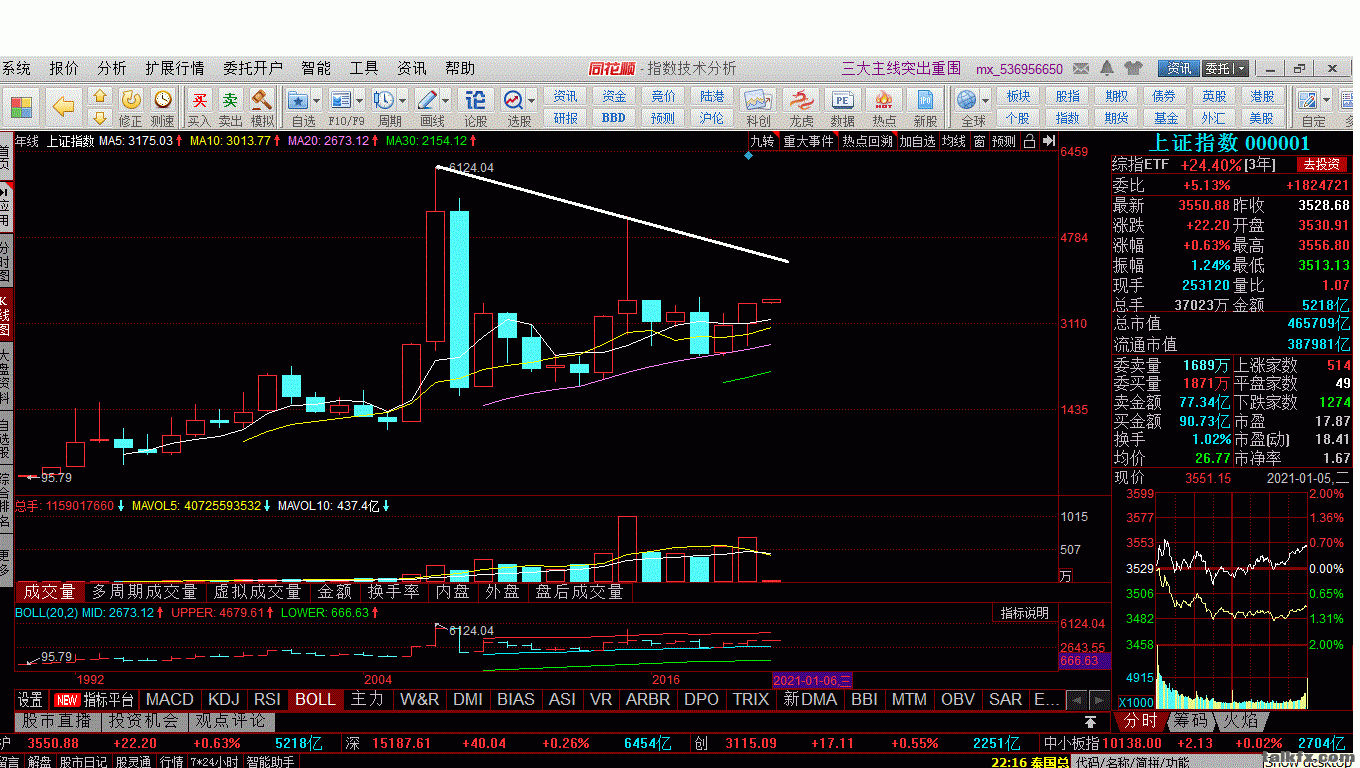Open the 数据 PE data icon

tap(843, 106)
